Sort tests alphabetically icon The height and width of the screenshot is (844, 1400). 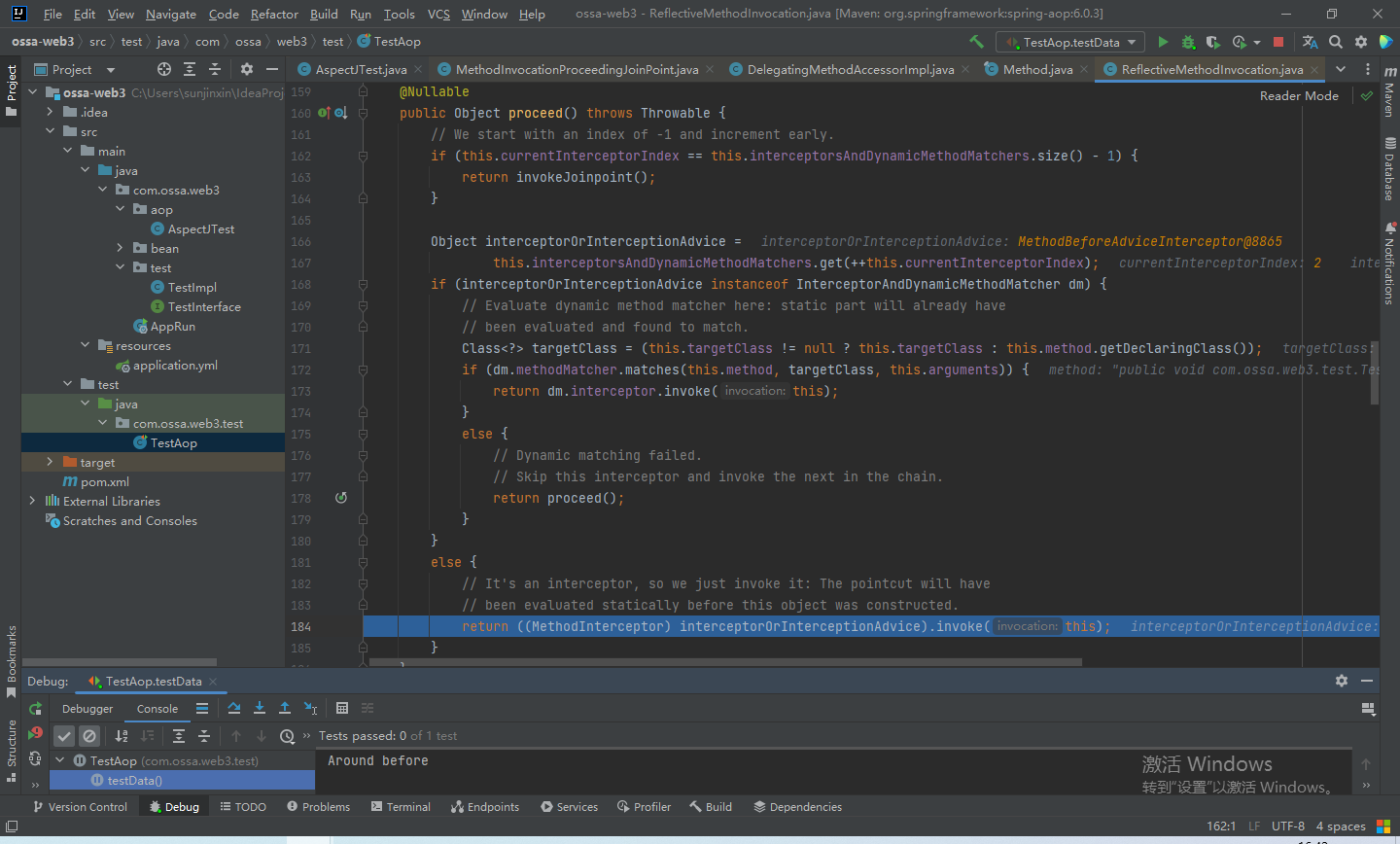point(122,736)
